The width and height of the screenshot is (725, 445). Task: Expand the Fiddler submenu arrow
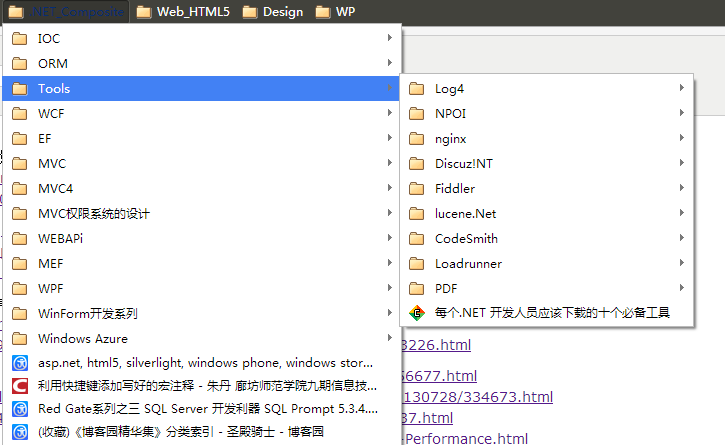[x=682, y=187]
